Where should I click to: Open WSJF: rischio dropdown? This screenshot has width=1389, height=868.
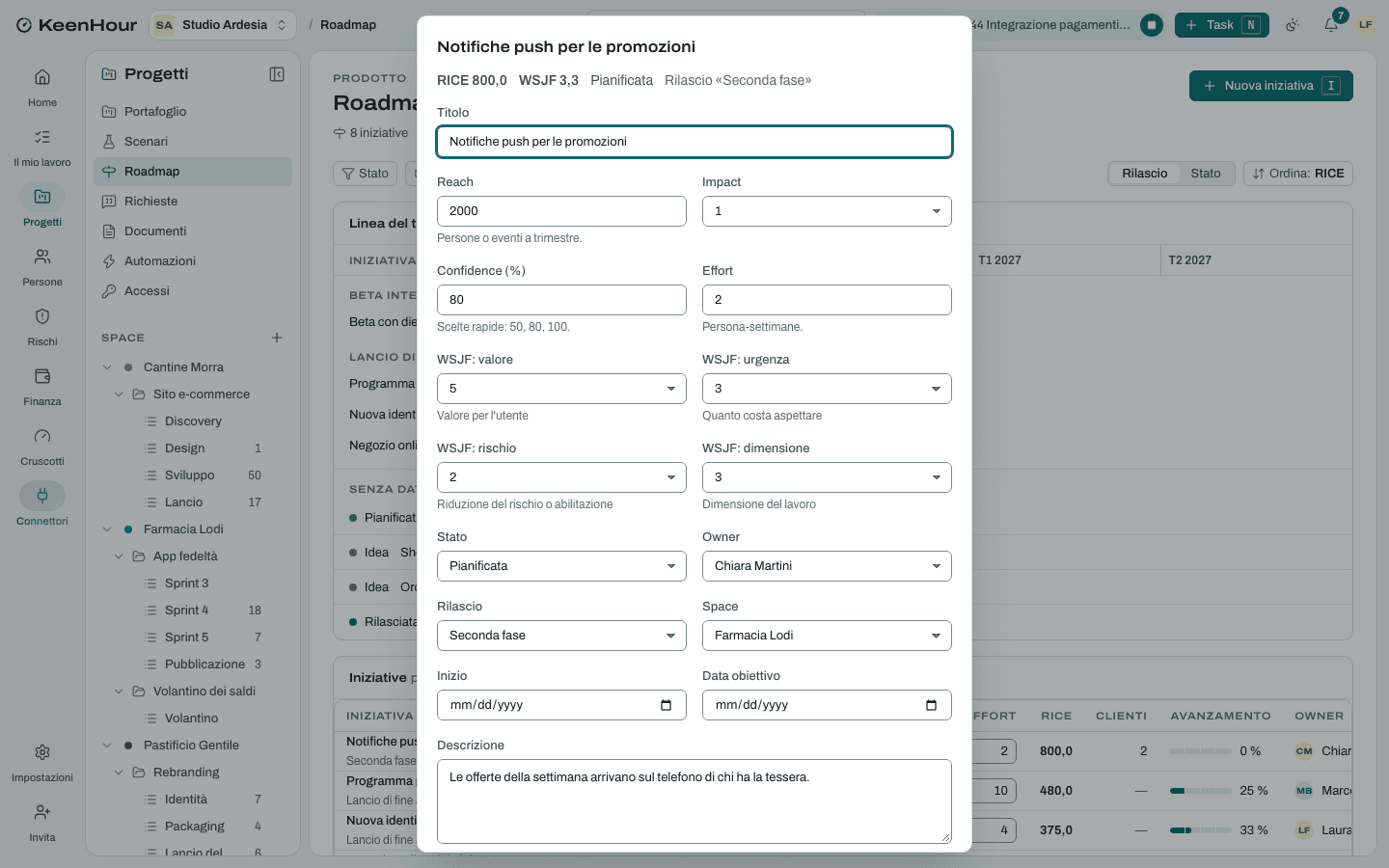[561, 477]
